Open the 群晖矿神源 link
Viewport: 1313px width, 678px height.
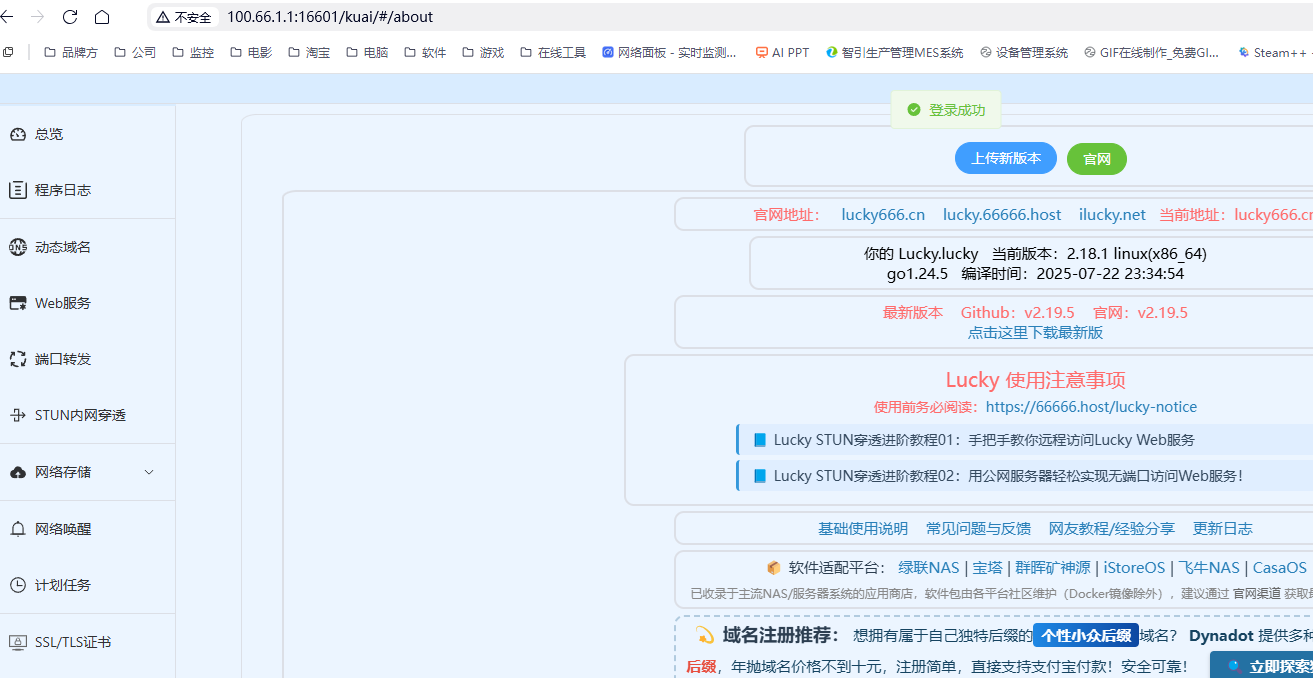pyautogui.click(x=1053, y=568)
